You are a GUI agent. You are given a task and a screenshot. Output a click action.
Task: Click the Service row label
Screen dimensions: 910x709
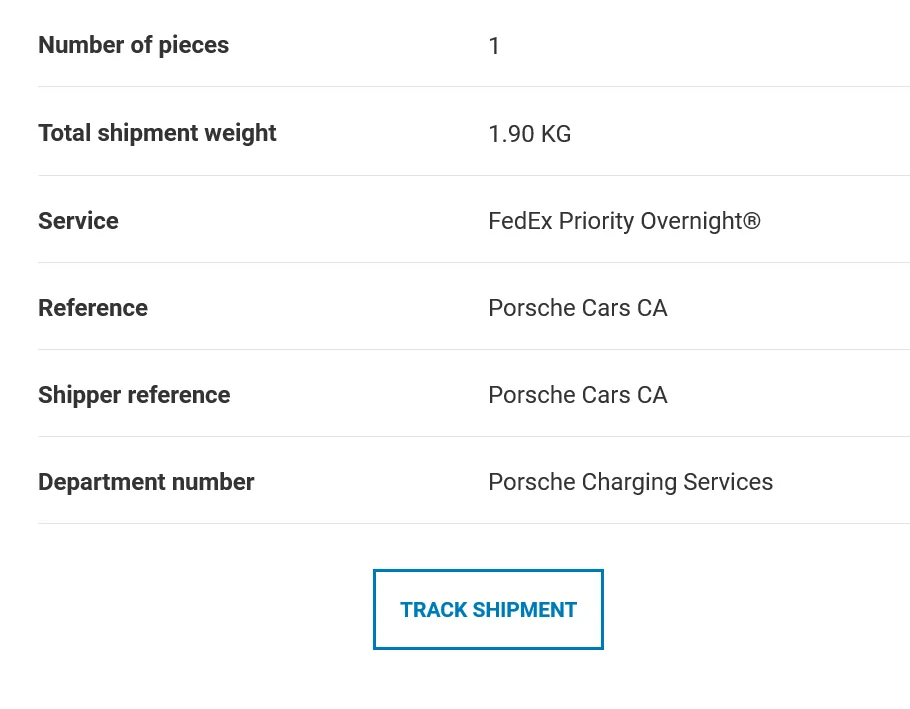tap(78, 221)
